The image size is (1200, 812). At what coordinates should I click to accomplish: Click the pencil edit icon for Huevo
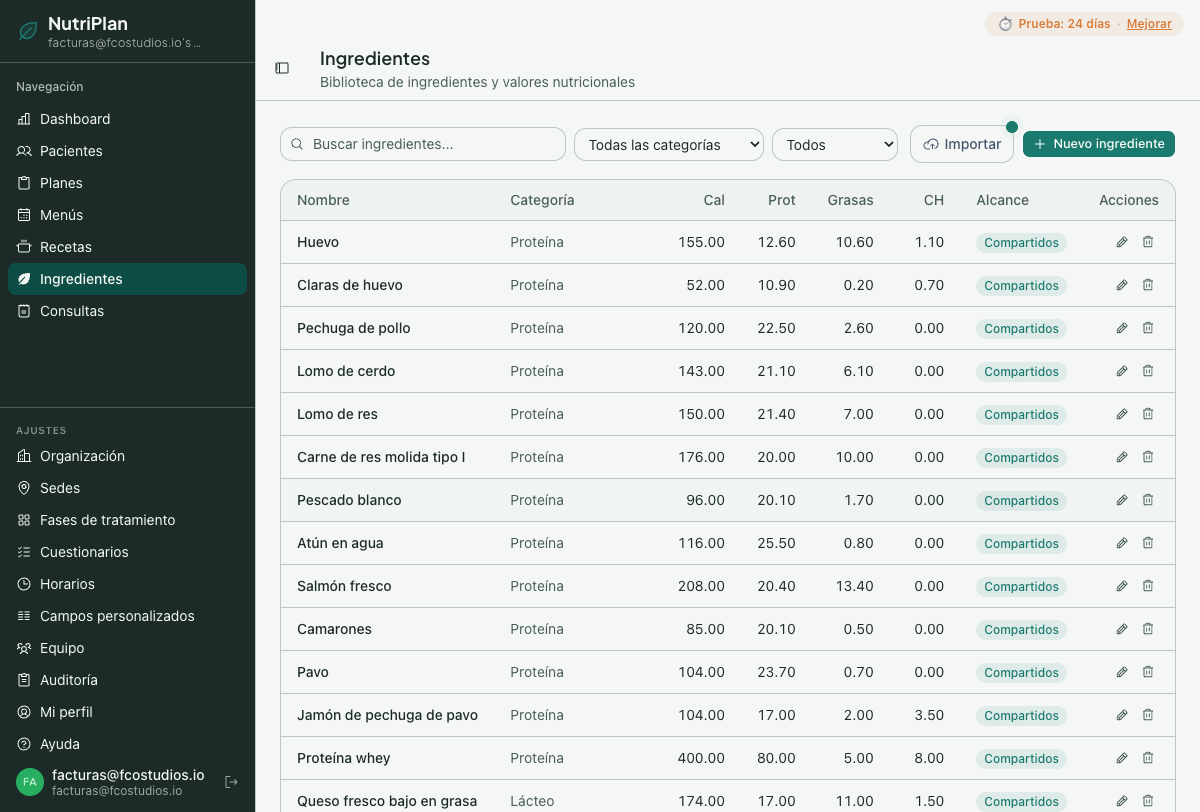point(1122,242)
